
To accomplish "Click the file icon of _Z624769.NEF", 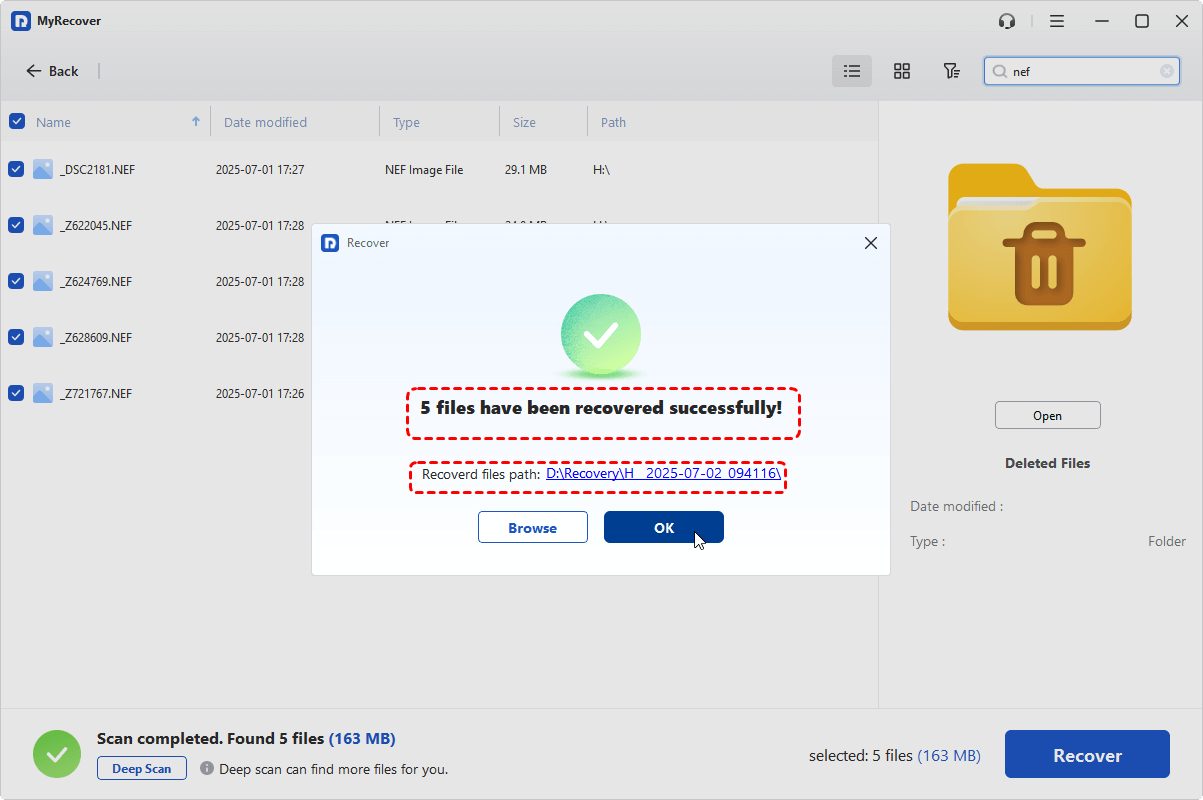I will click(x=42, y=281).
